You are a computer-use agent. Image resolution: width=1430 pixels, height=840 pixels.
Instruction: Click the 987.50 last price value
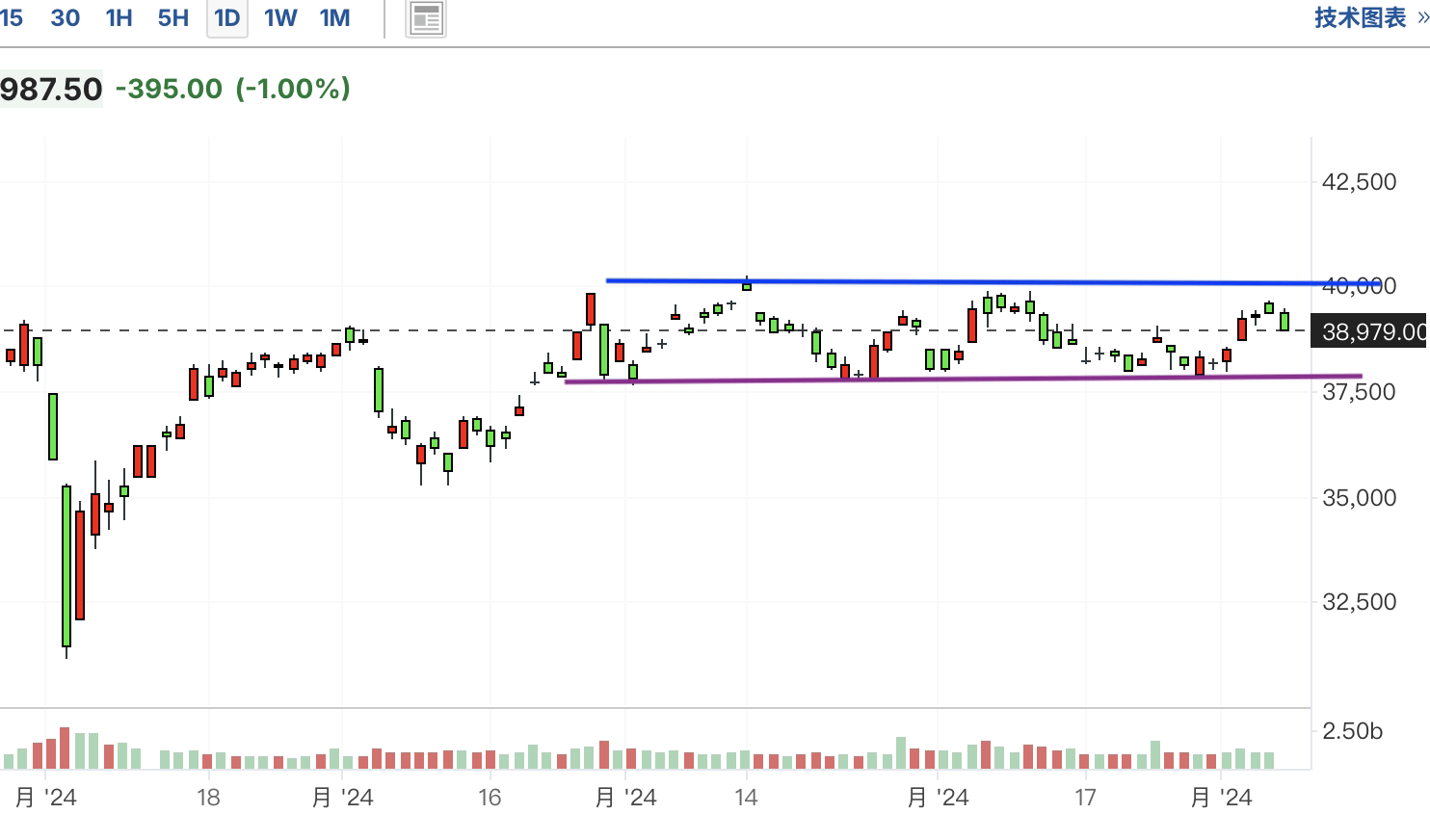click(x=51, y=90)
